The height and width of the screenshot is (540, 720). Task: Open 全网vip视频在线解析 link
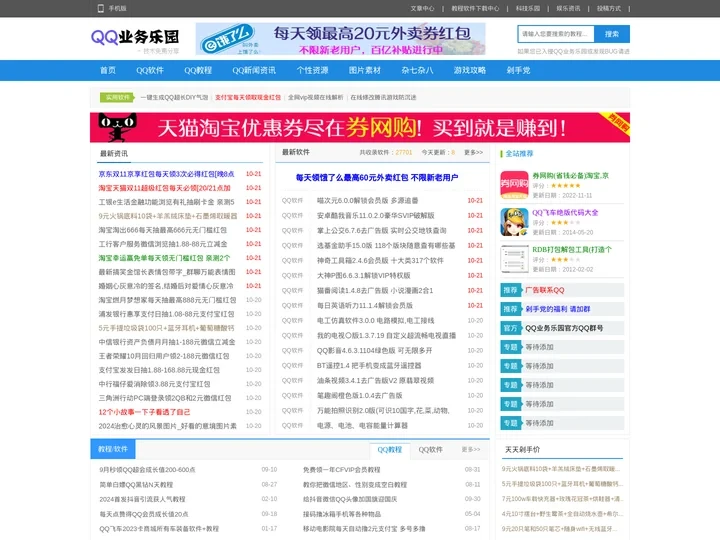pyautogui.click(x=315, y=97)
